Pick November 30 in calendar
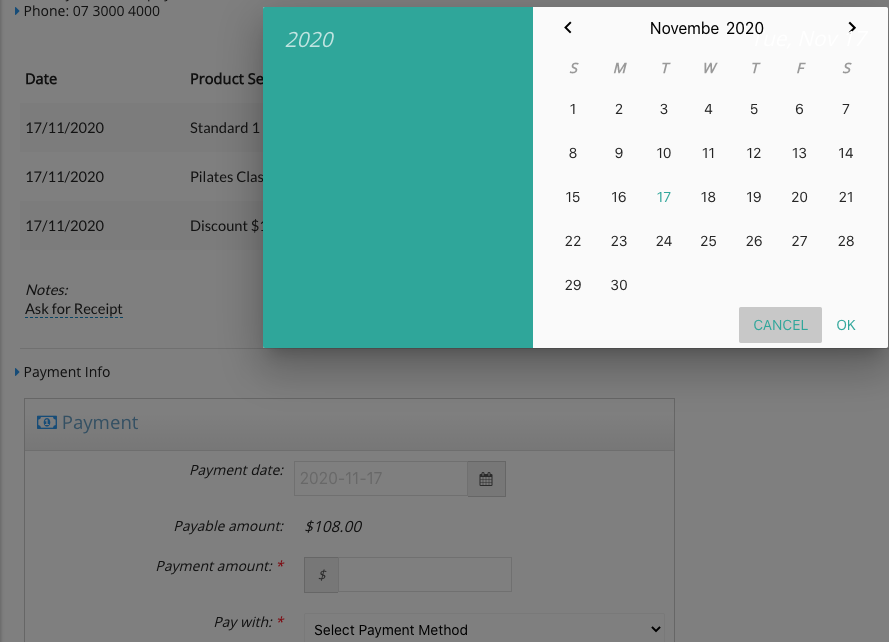 (x=619, y=285)
